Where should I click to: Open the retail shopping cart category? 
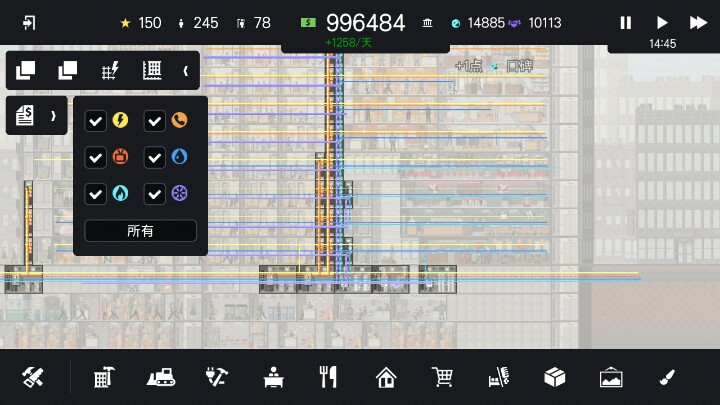(x=441, y=377)
